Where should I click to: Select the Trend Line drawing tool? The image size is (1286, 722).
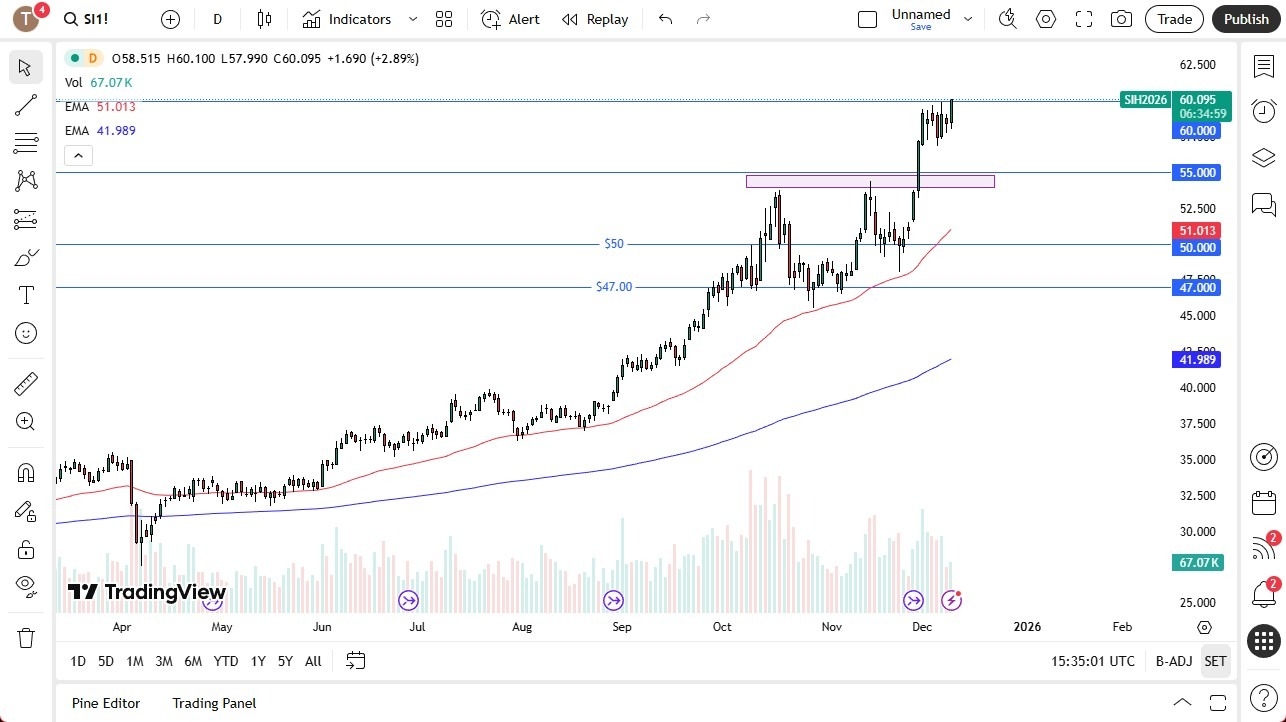click(25, 105)
